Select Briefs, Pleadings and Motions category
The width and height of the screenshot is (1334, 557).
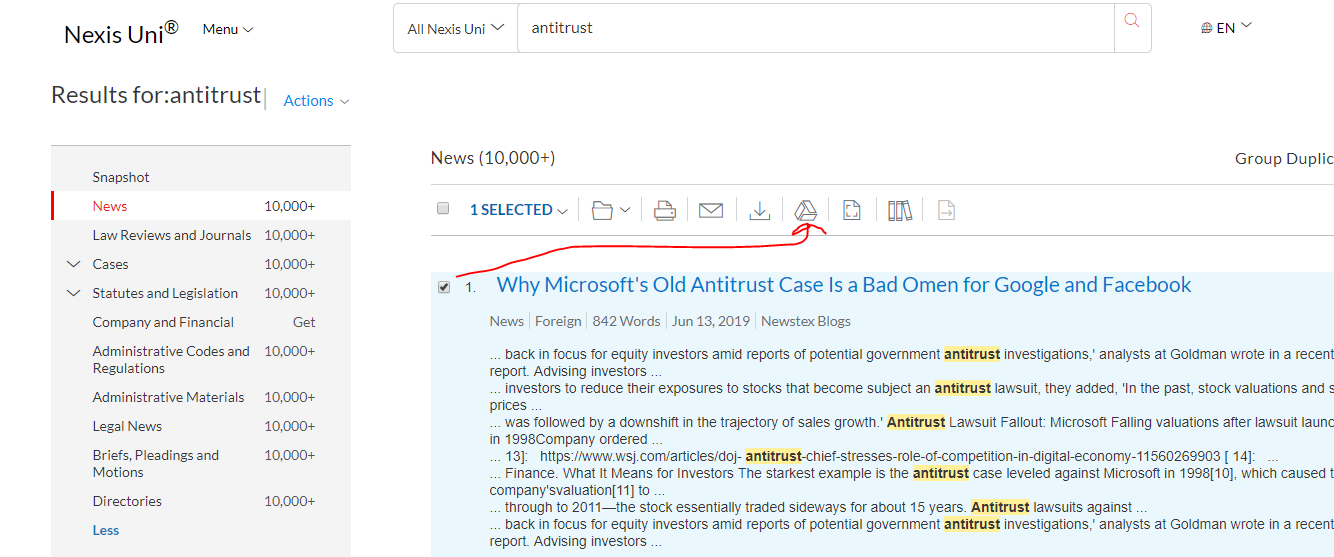[156, 463]
